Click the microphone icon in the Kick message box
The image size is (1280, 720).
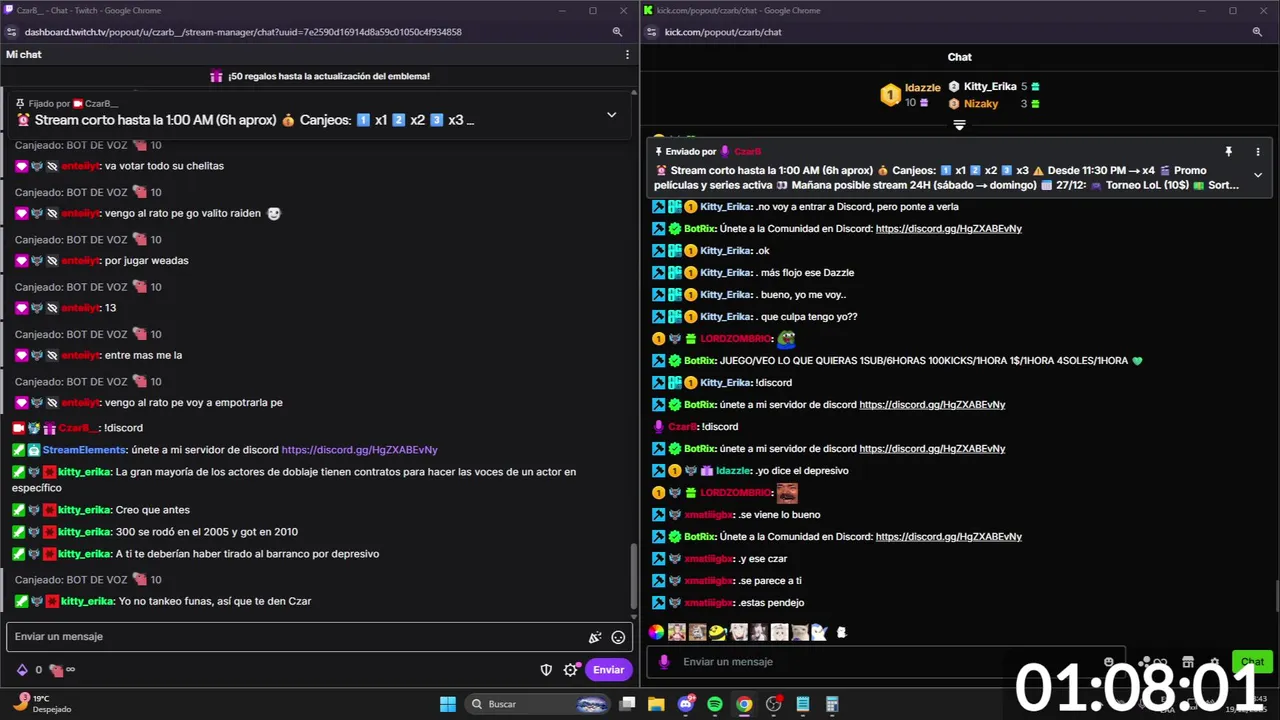click(664, 662)
